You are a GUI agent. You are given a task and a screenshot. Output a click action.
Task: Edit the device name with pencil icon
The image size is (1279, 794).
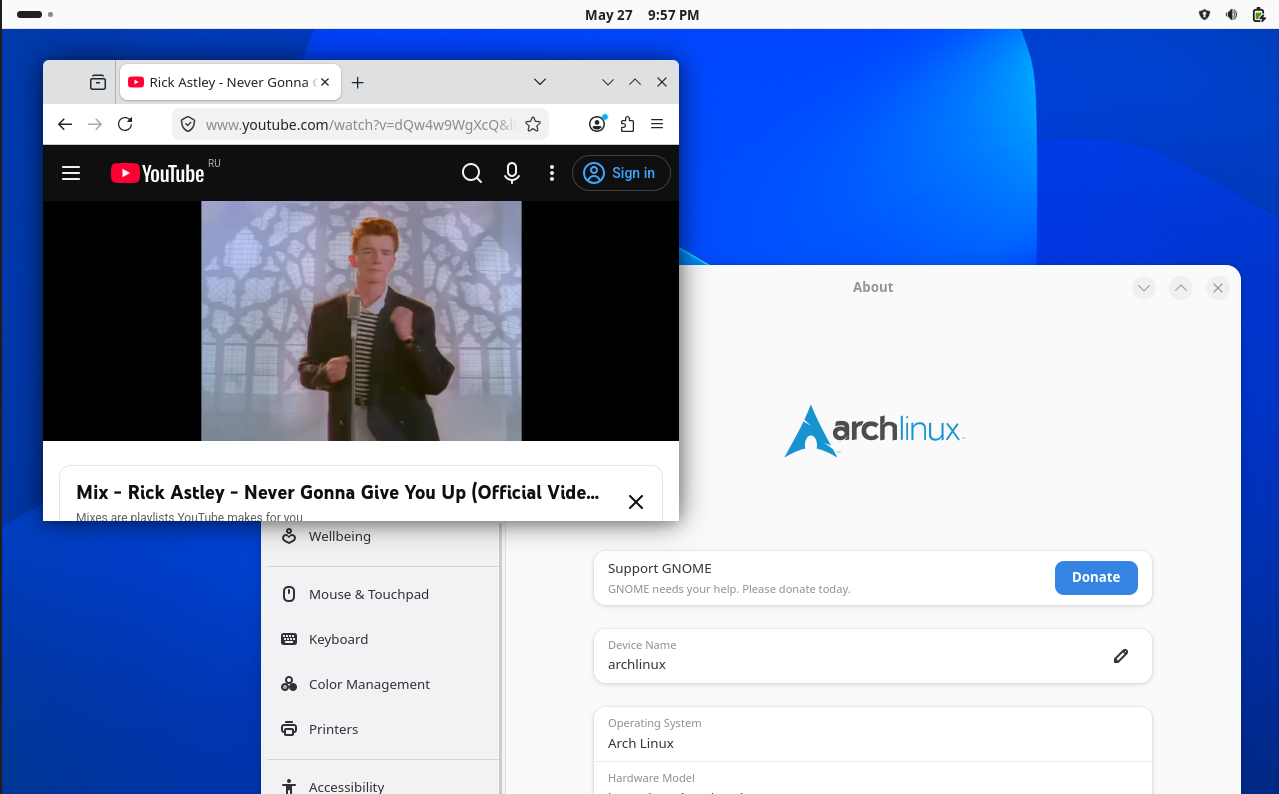pos(1121,656)
